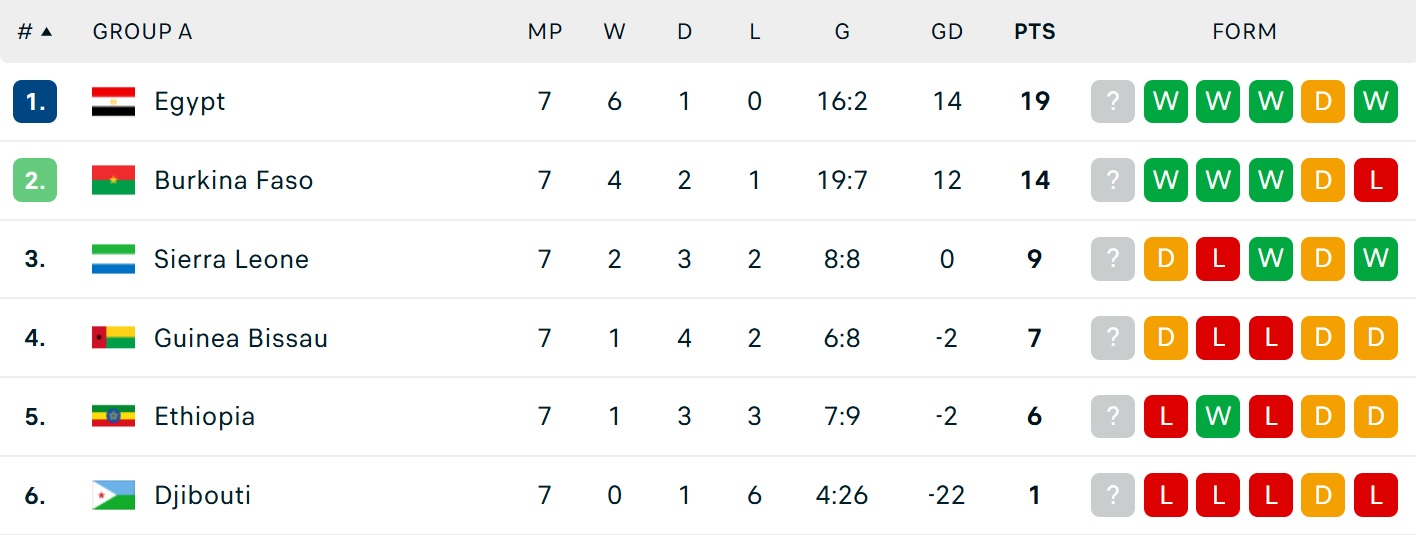Click the Burkina Faso flag icon
The height and width of the screenshot is (535, 1416).
(113, 180)
